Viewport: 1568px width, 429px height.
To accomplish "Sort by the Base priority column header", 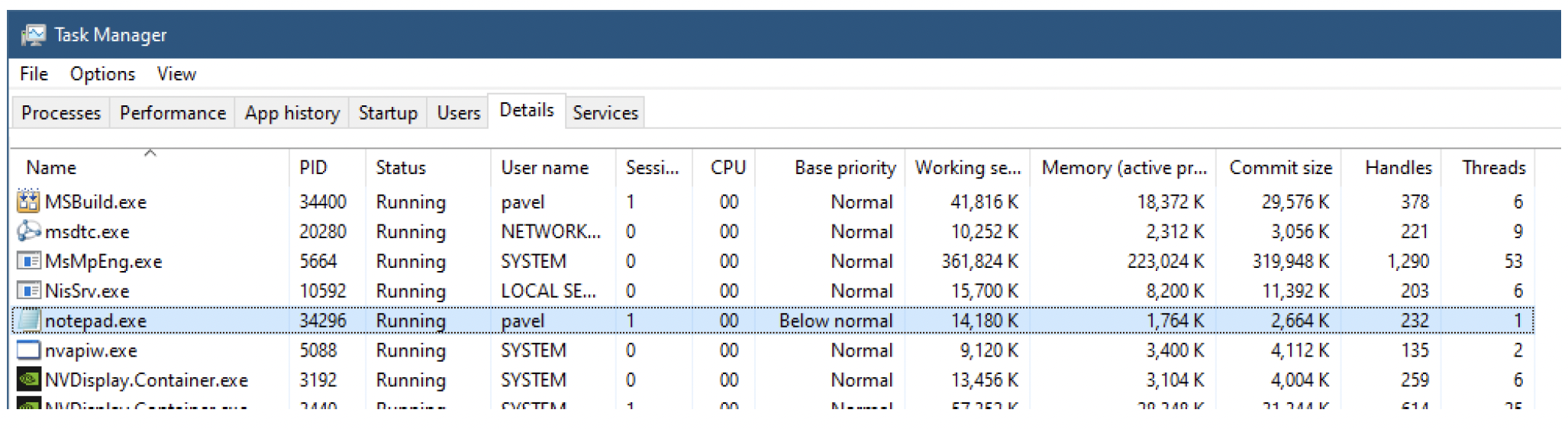I will pyautogui.click(x=830, y=167).
